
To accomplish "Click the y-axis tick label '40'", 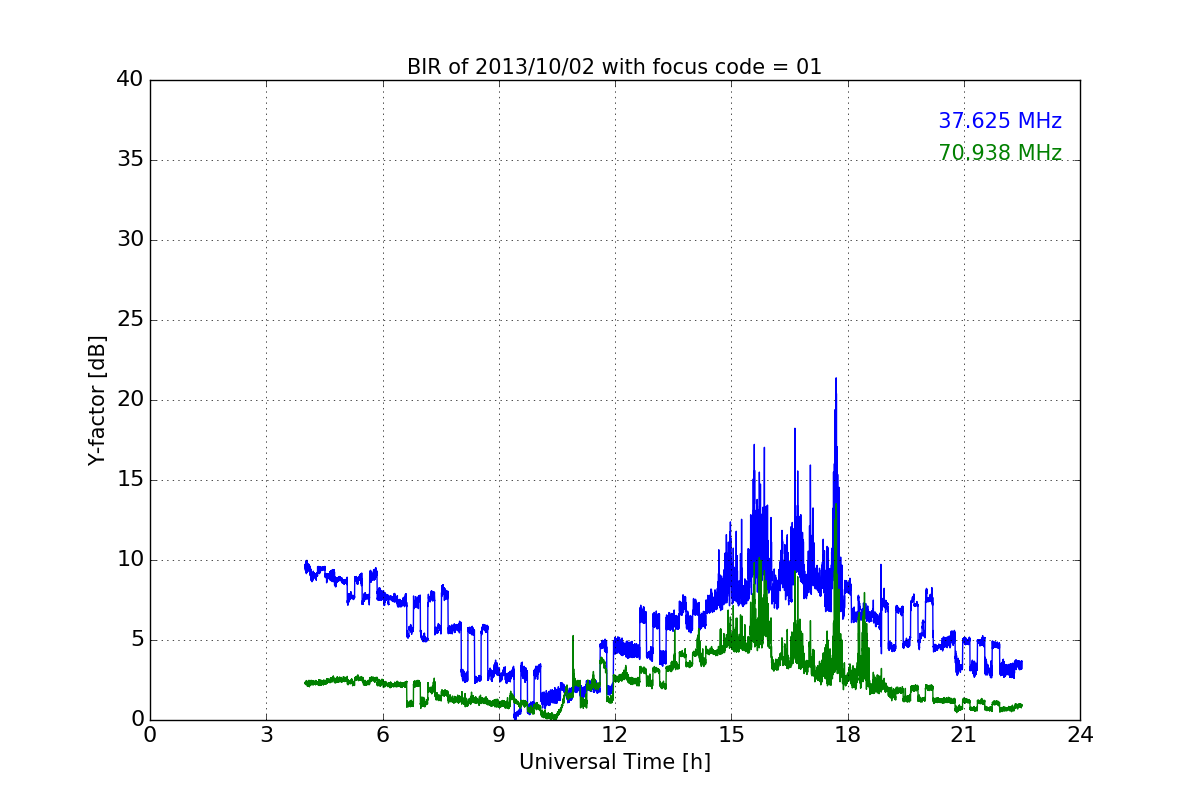I will (x=130, y=80).
